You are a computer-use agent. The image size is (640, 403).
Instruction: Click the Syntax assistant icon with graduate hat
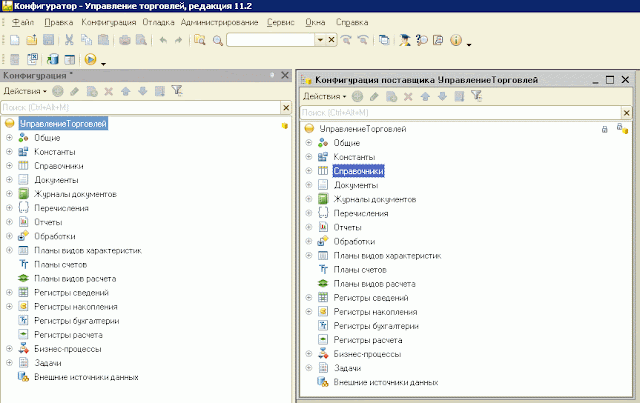point(405,40)
